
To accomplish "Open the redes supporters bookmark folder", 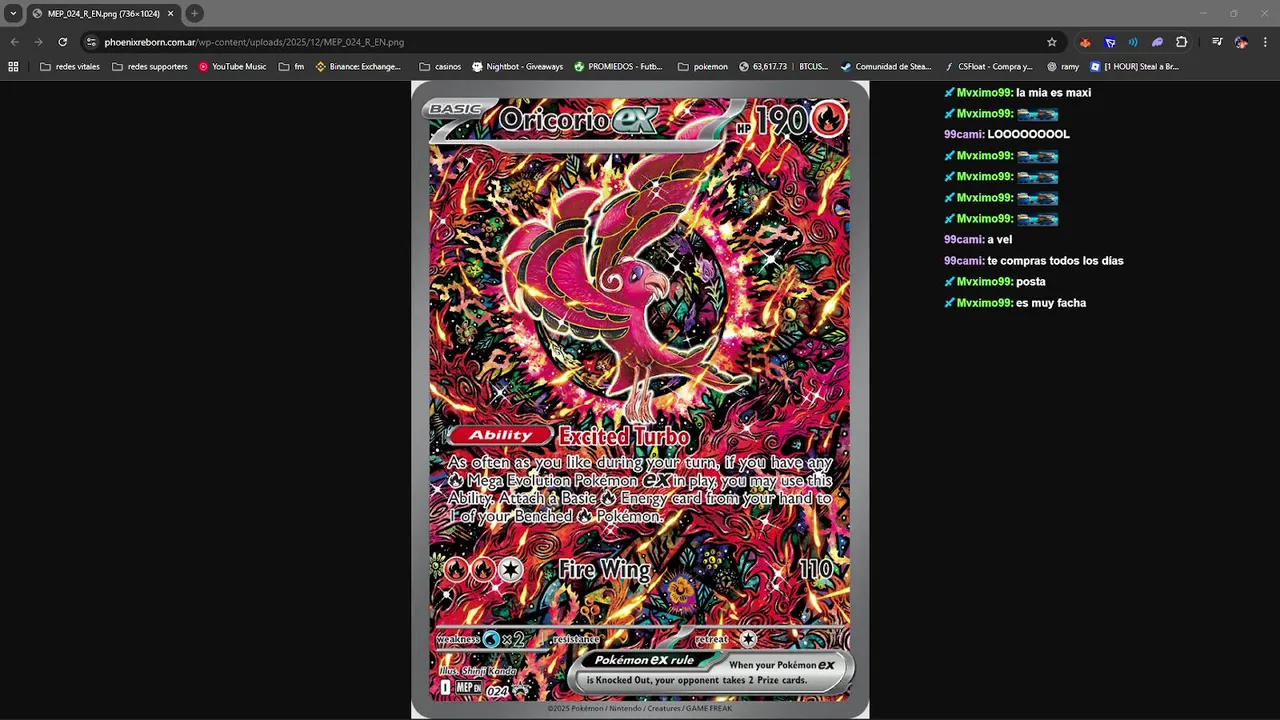I will coord(150,67).
